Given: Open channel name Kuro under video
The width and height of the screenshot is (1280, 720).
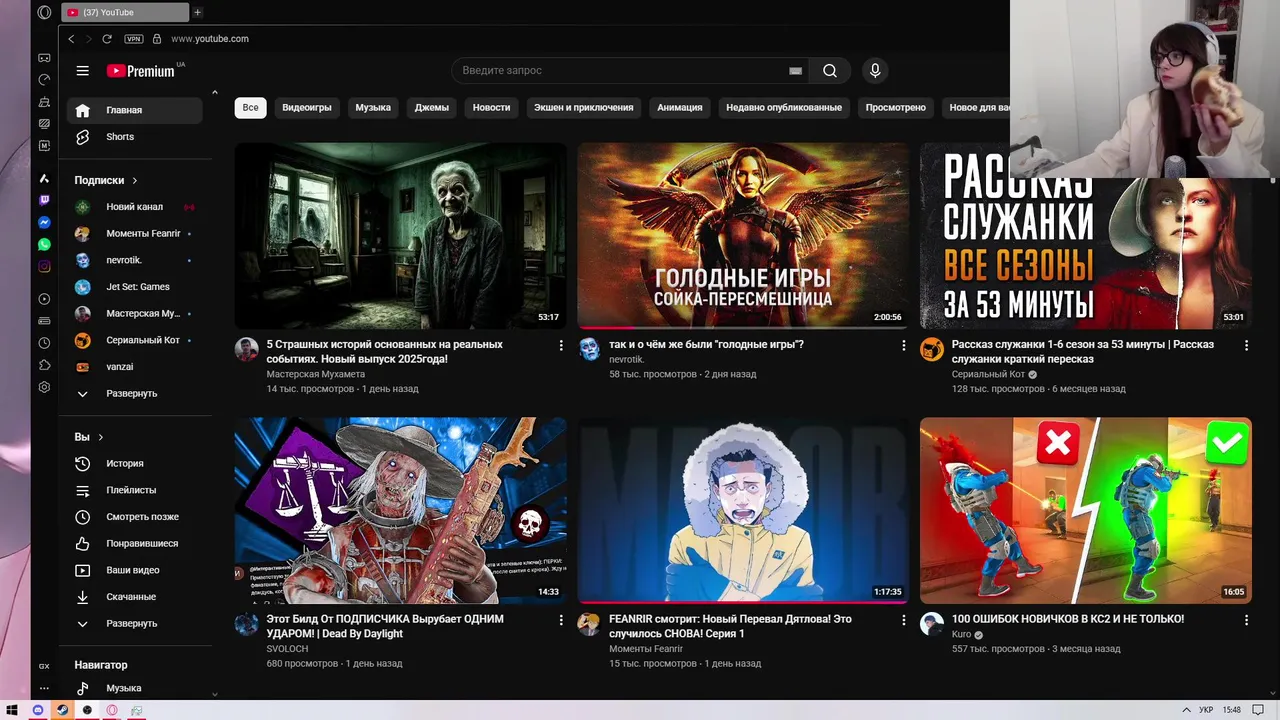Looking at the screenshot, I should (x=961, y=635).
